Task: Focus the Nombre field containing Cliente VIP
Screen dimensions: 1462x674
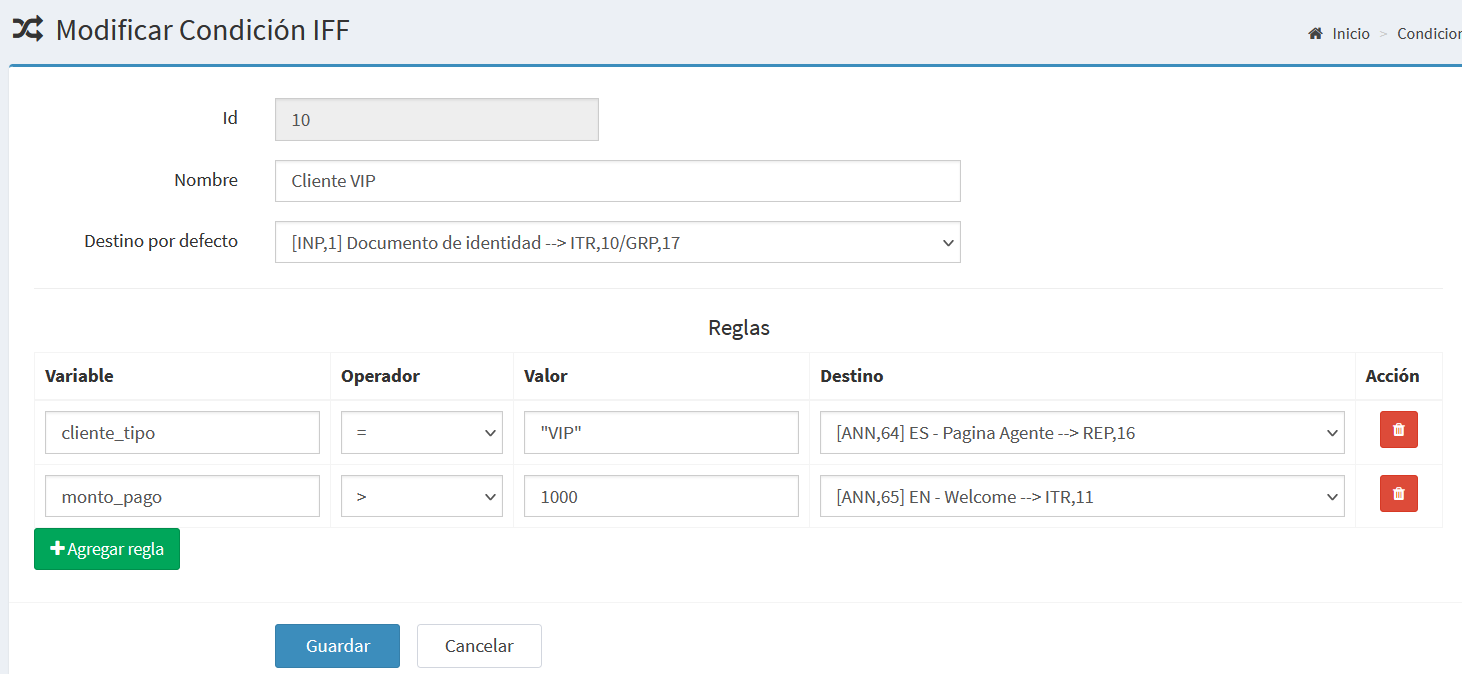Action: pos(617,181)
